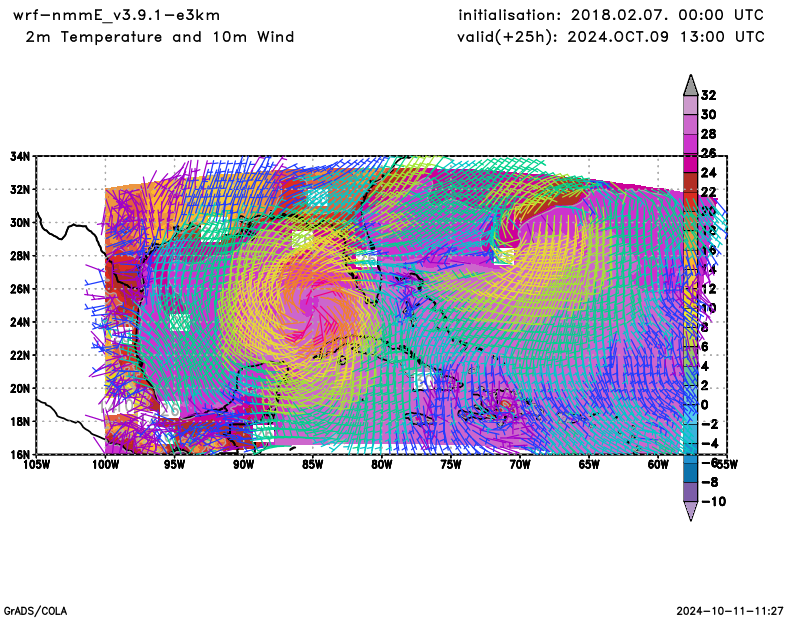Viewport: 800px width, 618px height.
Task: Click the '32N' latitude label
Action: click(20, 189)
